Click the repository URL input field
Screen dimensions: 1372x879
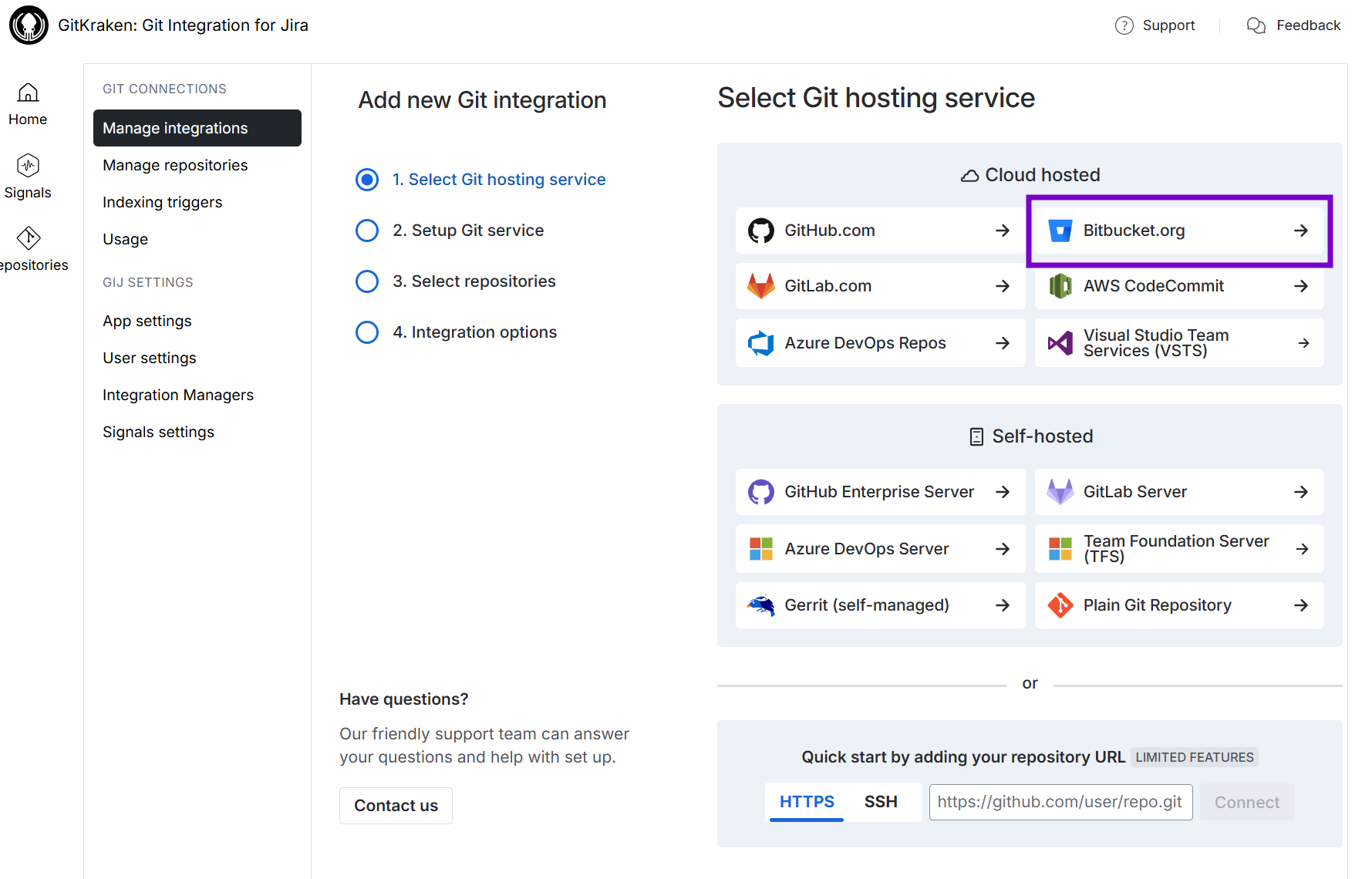pos(1060,802)
